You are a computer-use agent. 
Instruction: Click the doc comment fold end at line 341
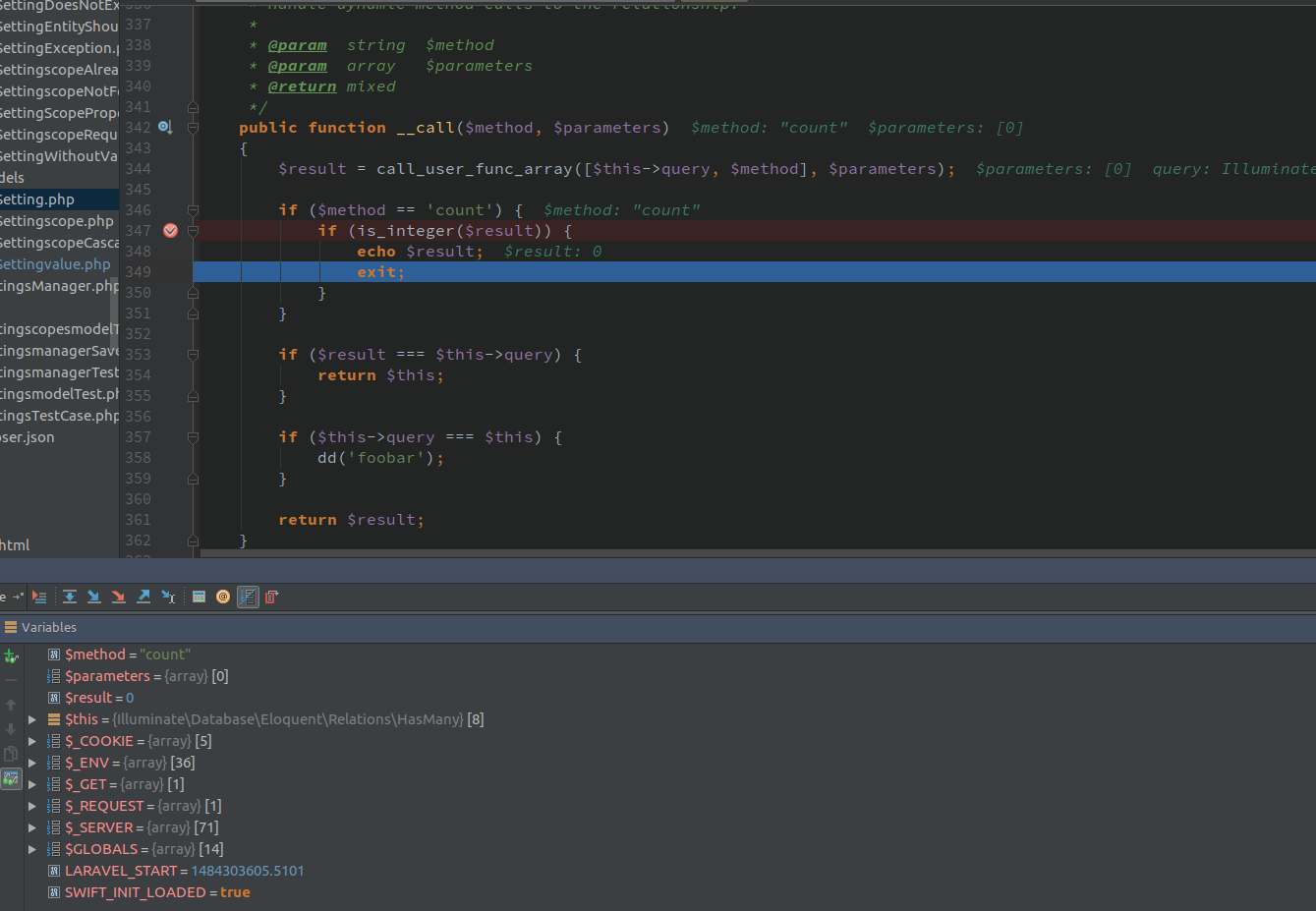pyautogui.click(x=193, y=107)
